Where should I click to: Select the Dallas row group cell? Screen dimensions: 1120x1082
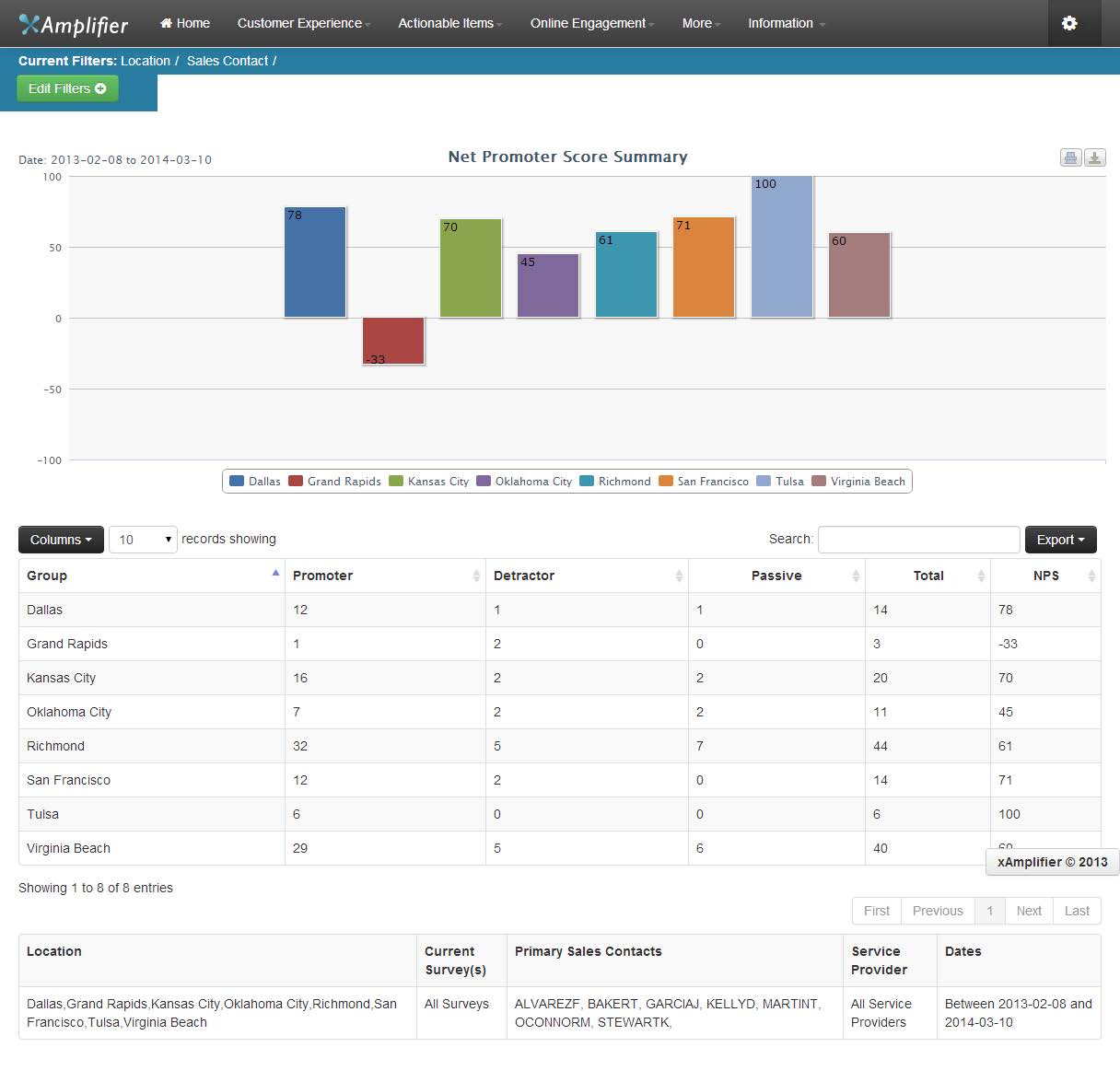[x=152, y=610]
